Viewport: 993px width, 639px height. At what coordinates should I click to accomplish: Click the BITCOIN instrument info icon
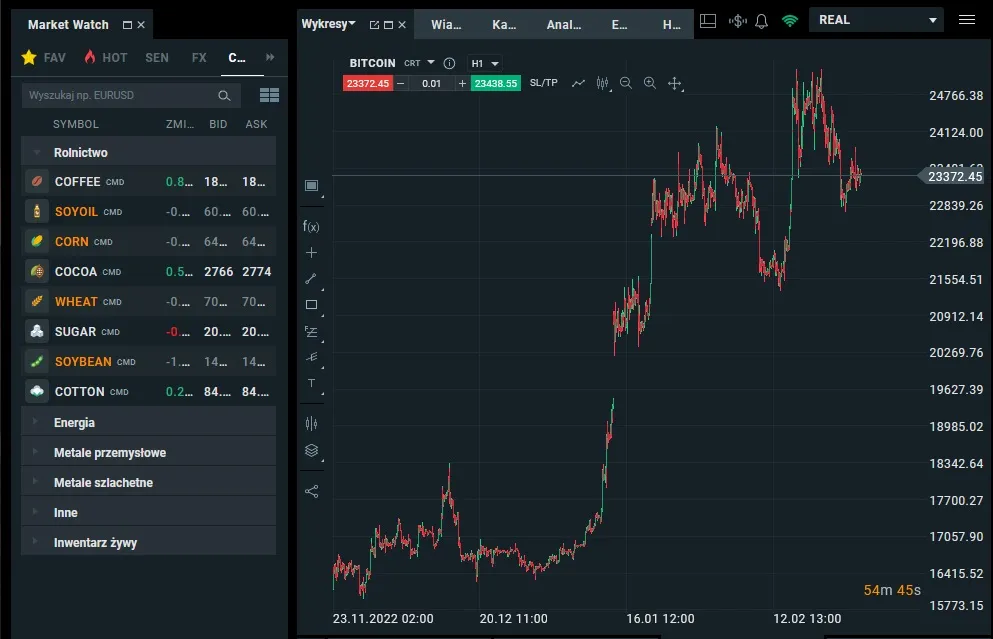pyautogui.click(x=449, y=63)
